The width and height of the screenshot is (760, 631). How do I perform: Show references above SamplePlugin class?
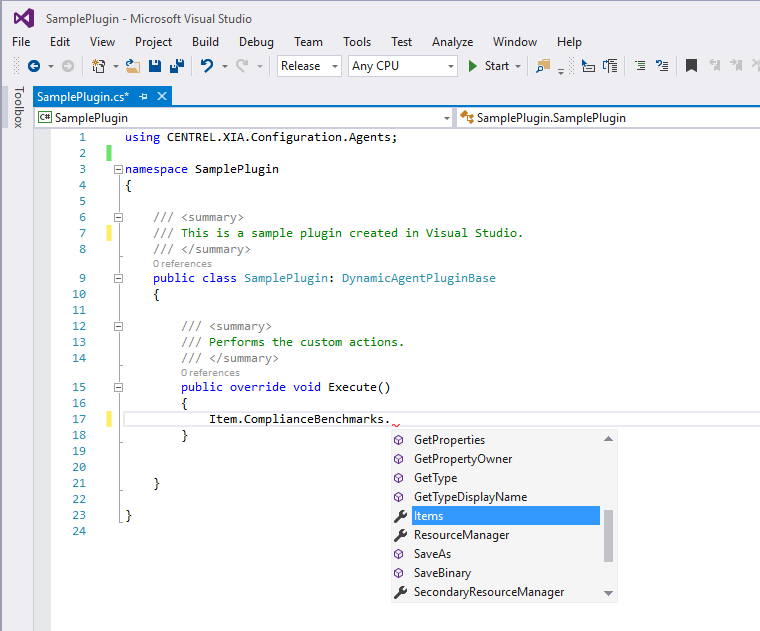point(182,264)
